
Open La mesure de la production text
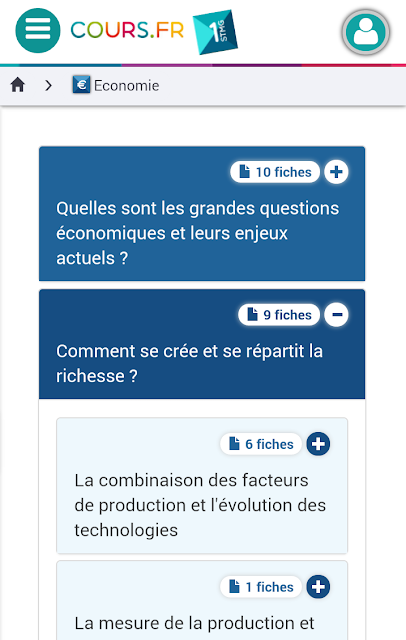coord(194,623)
